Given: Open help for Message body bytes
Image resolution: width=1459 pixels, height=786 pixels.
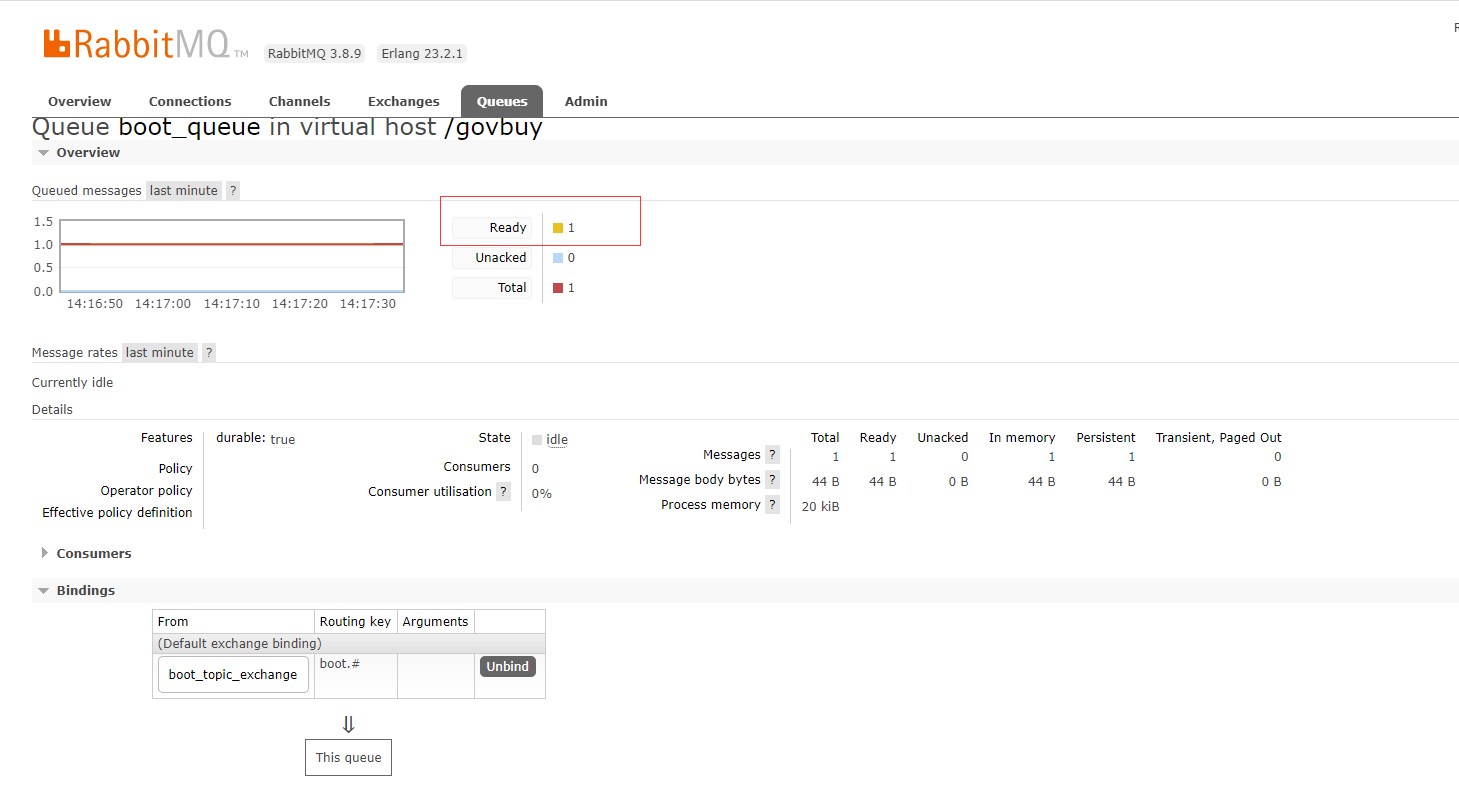Looking at the screenshot, I should point(772,480).
